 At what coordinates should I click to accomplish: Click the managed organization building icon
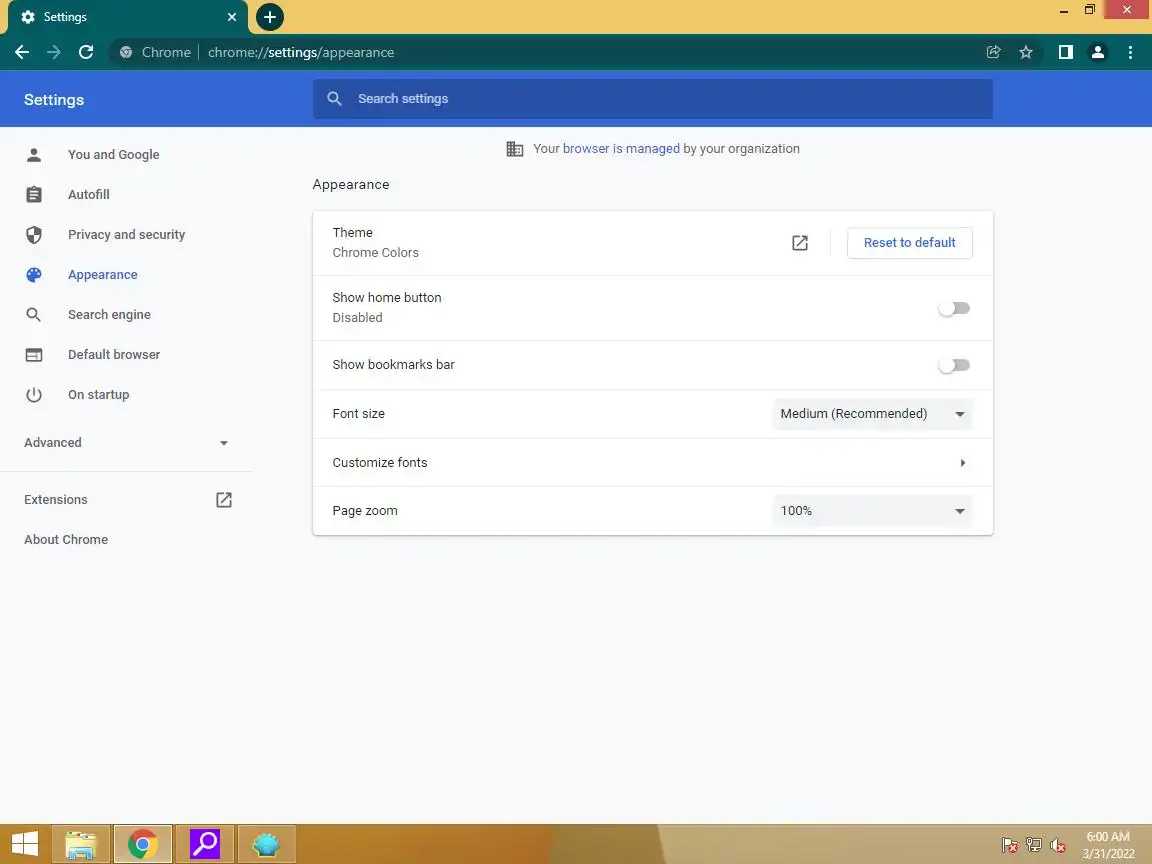coord(515,149)
